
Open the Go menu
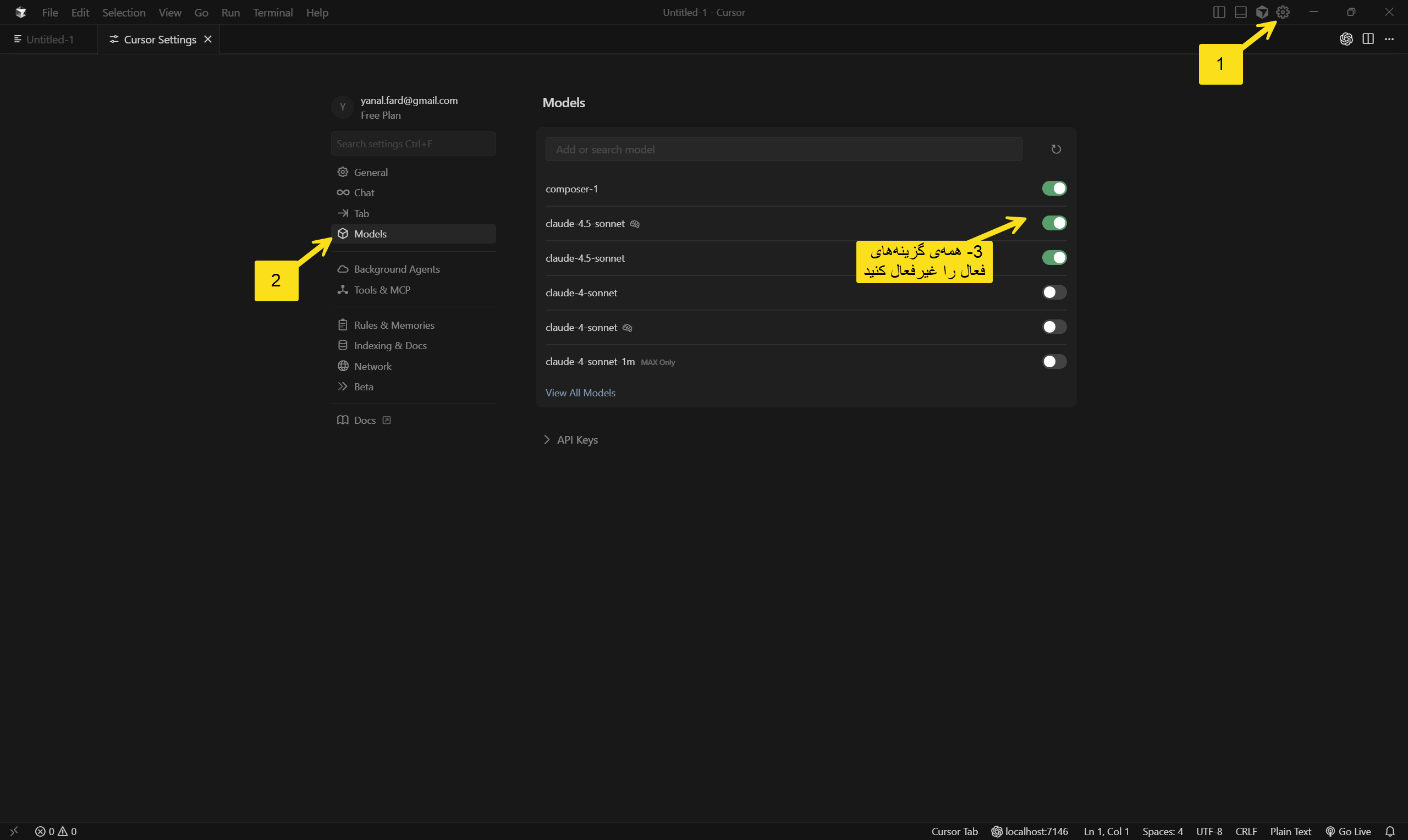[x=201, y=13]
